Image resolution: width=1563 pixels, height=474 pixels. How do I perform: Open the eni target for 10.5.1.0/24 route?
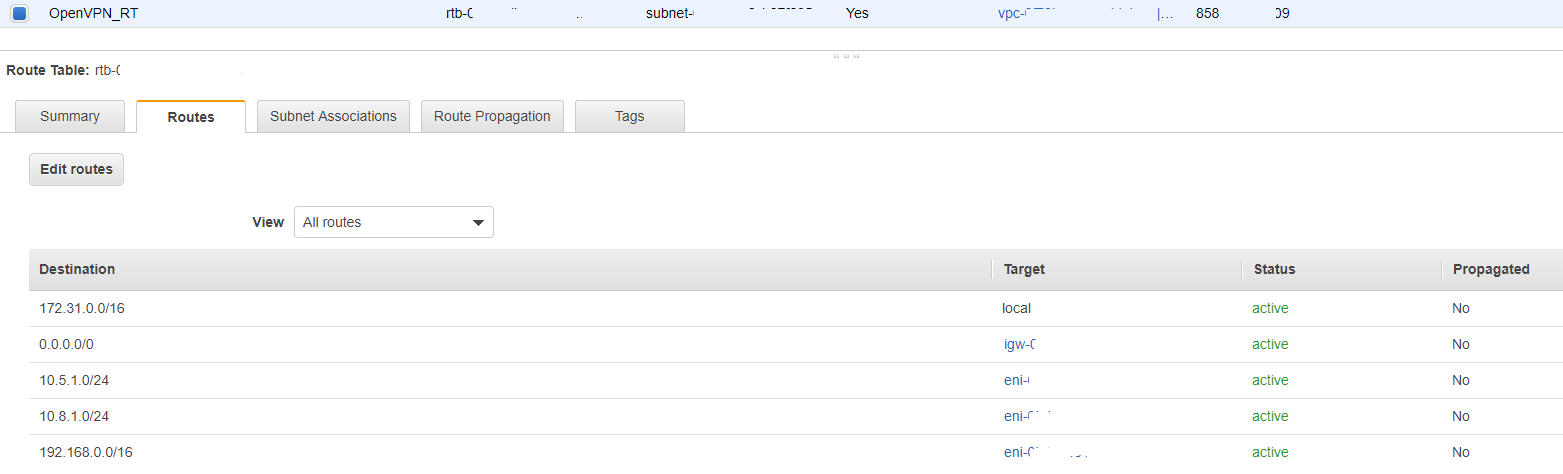click(1016, 380)
